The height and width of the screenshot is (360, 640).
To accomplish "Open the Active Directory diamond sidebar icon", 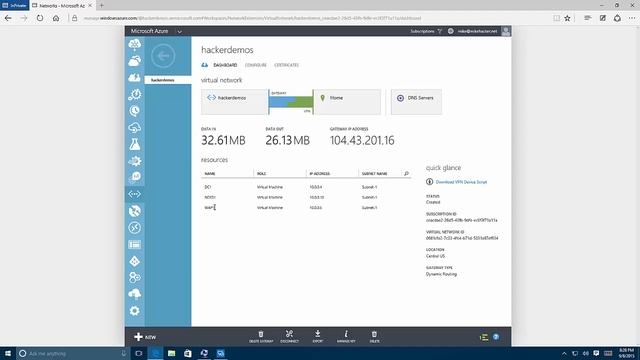I will pyautogui.click(x=135, y=261).
